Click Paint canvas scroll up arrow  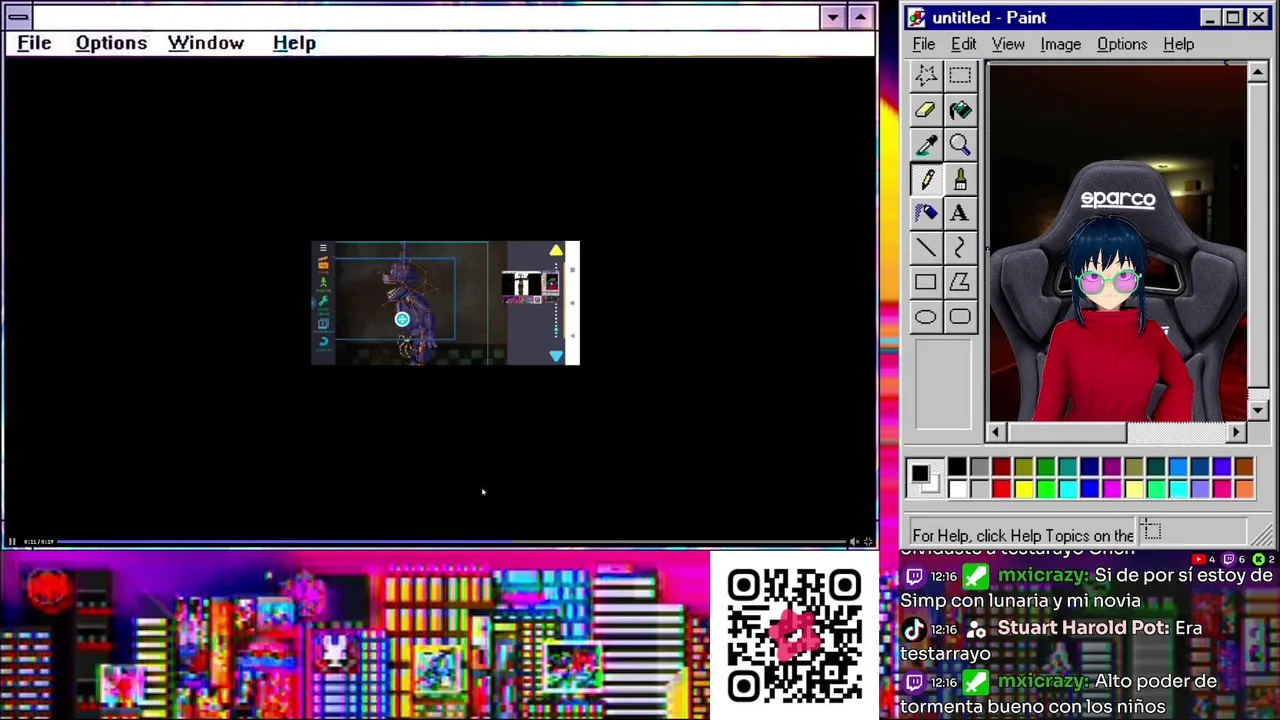(x=1258, y=72)
